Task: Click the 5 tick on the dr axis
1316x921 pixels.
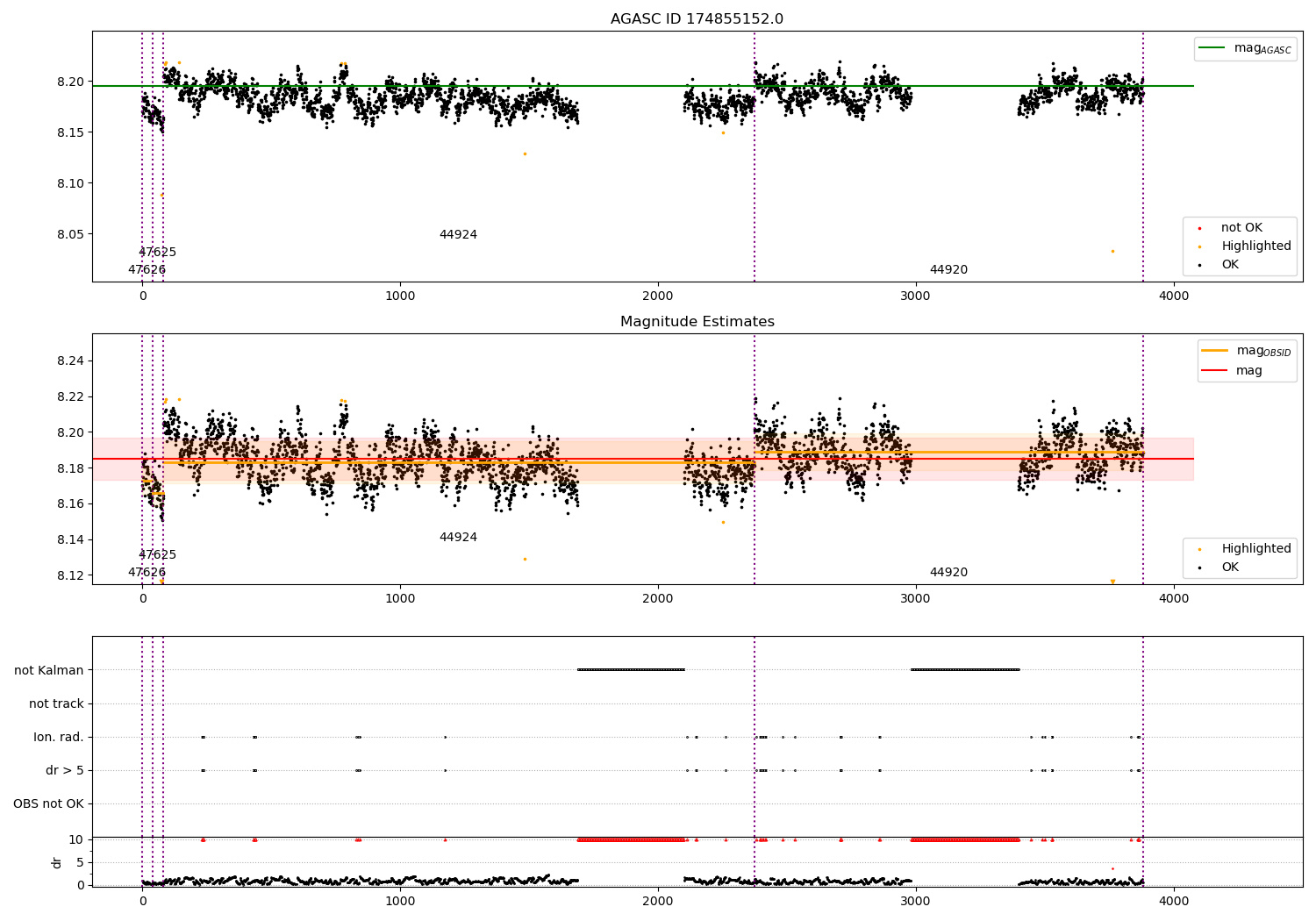Action: point(81,863)
